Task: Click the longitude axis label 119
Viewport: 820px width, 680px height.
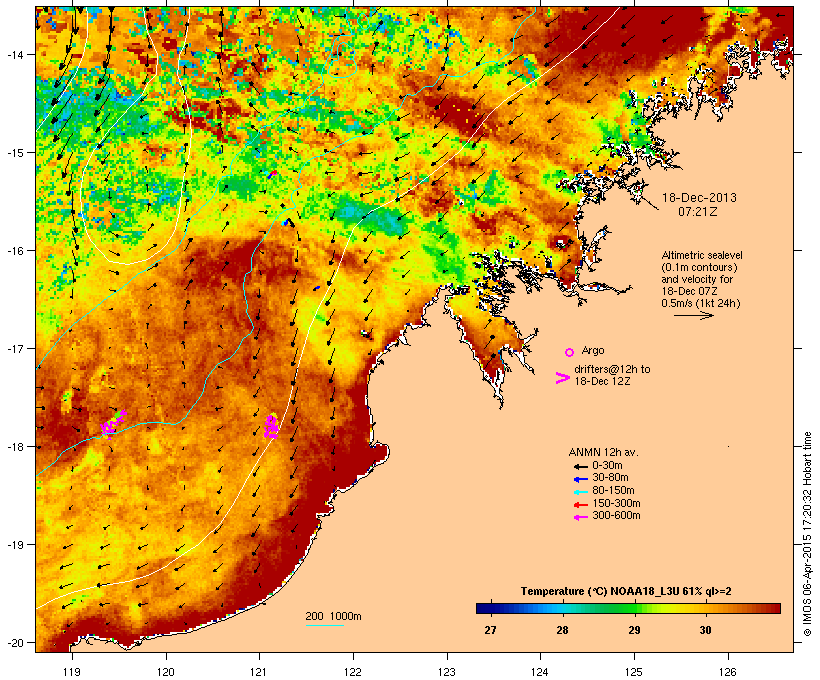Action: click(72, 672)
